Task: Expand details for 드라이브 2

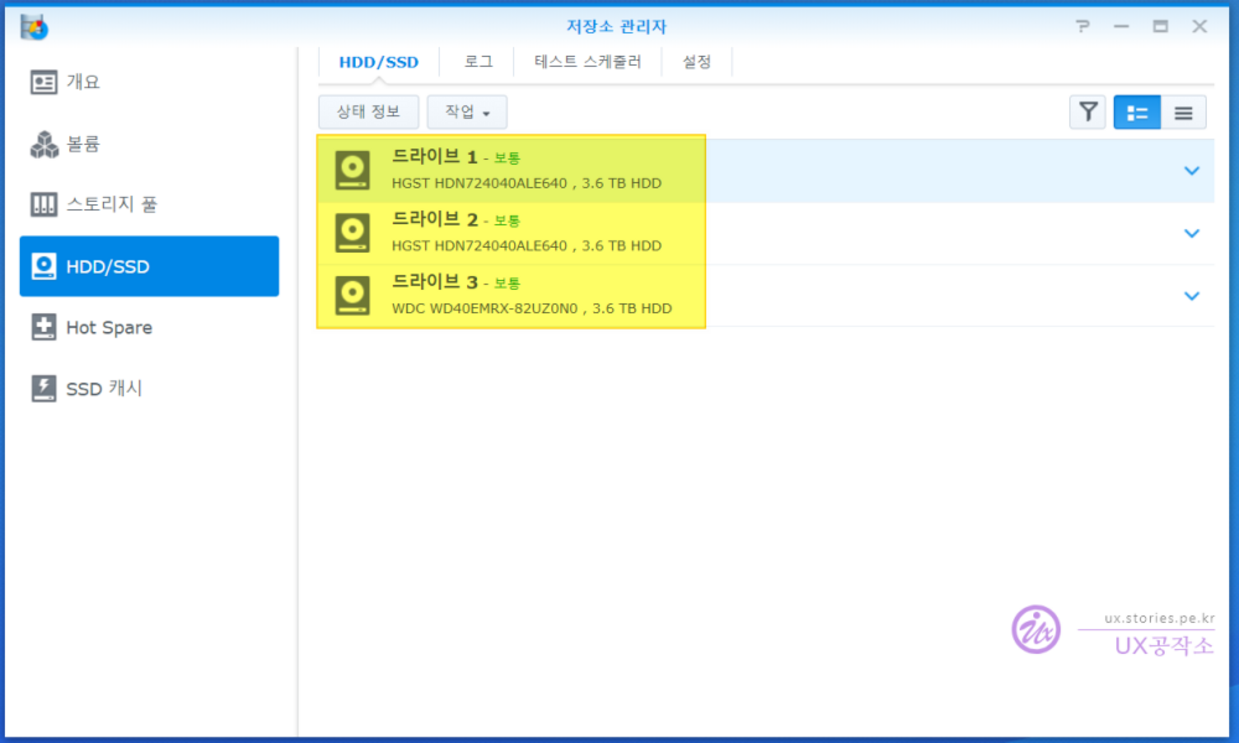Action: pyautogui.click(x=1191, y=233)
